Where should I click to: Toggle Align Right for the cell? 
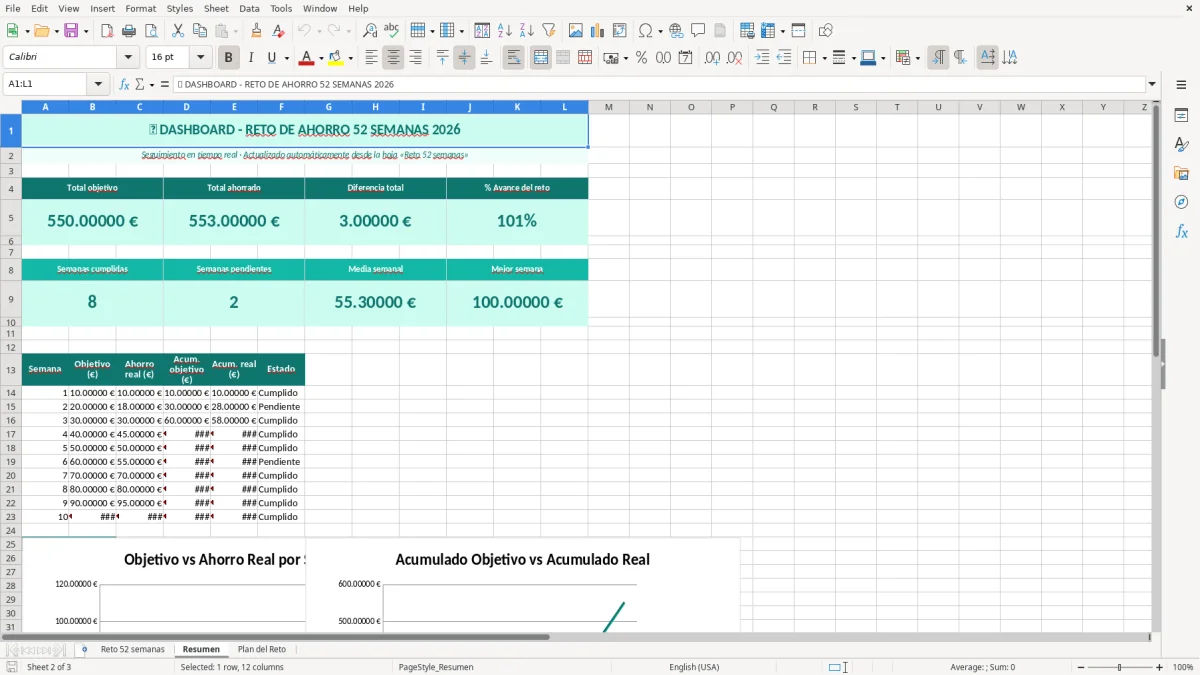[x=415, y=58]
